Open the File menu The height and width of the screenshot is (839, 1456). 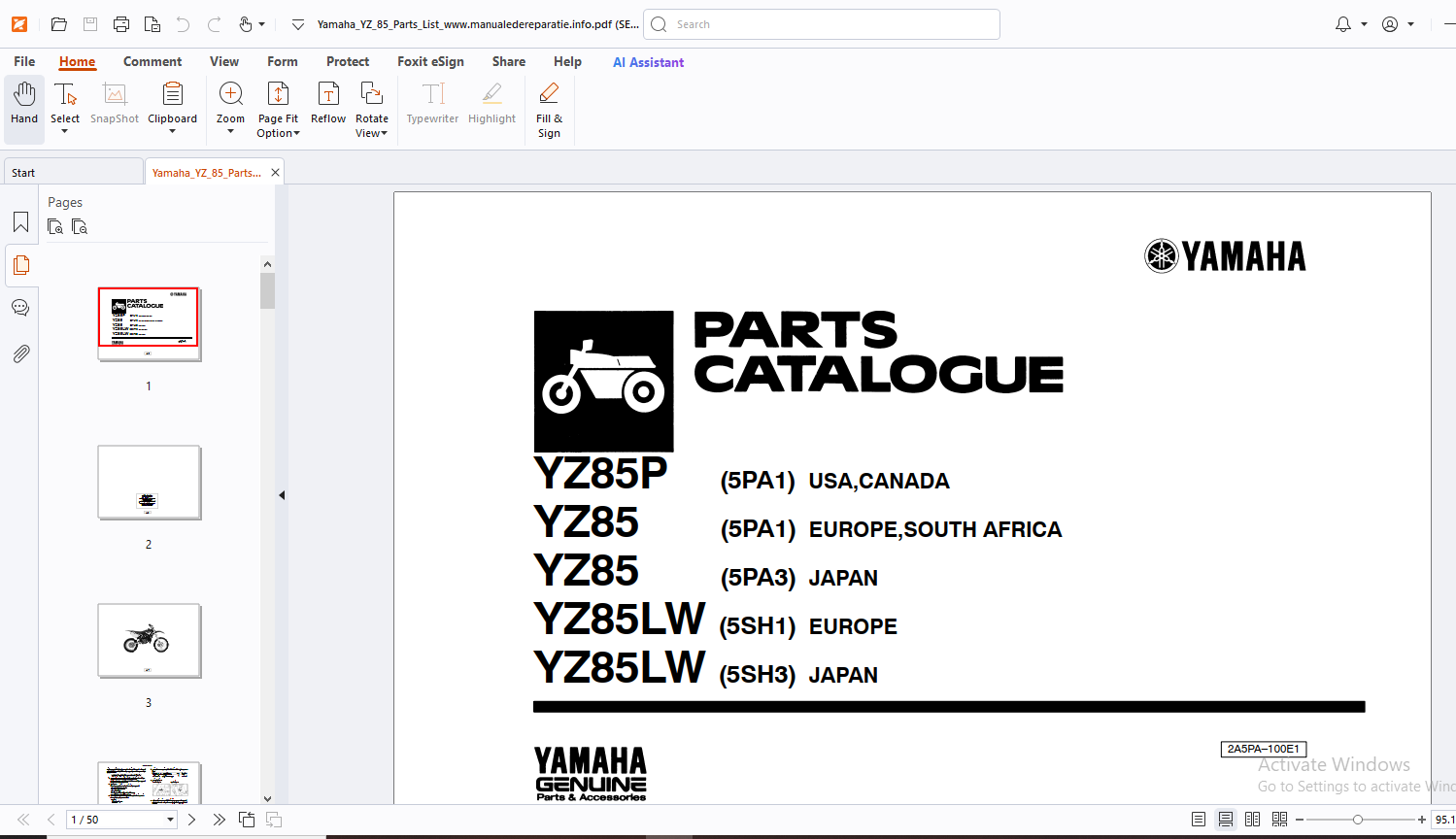pyautogui.click(x=24, y=61)
